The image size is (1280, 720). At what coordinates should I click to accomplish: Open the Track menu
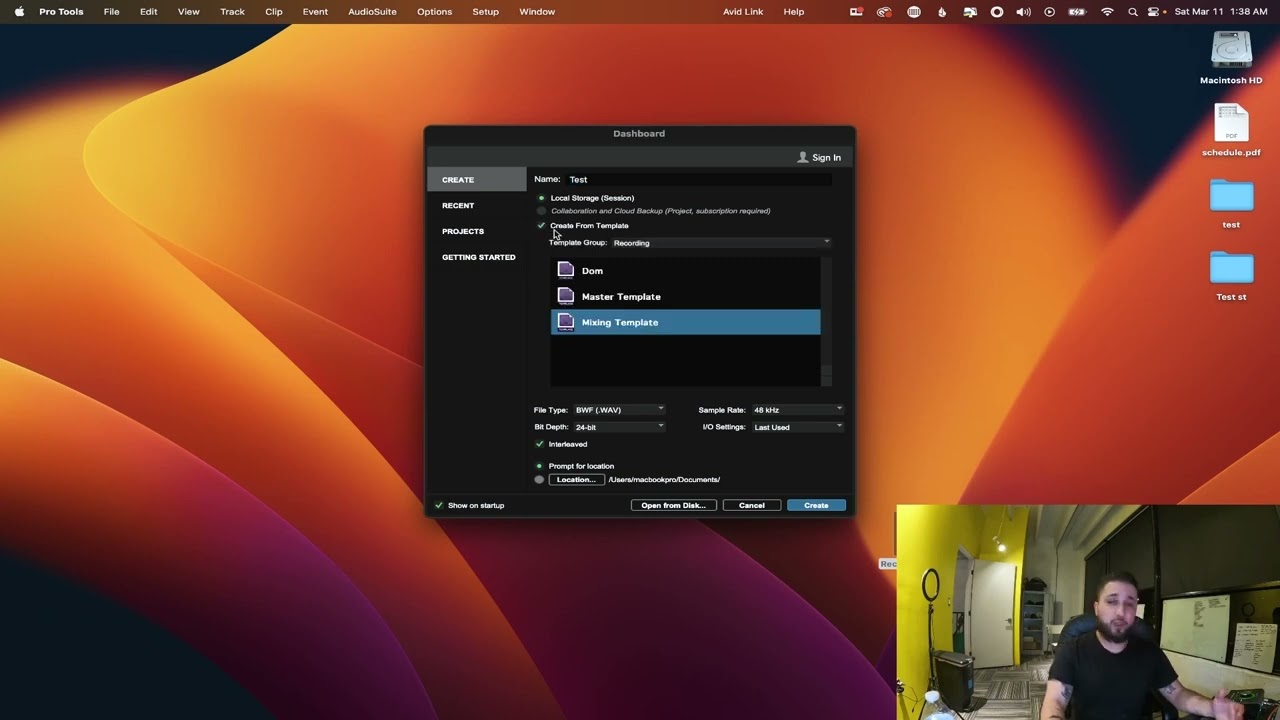click(x=232, y=12)
